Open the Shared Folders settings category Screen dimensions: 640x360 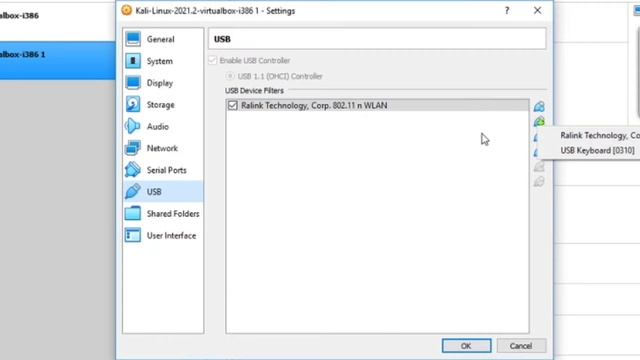[x=163, y=214]
